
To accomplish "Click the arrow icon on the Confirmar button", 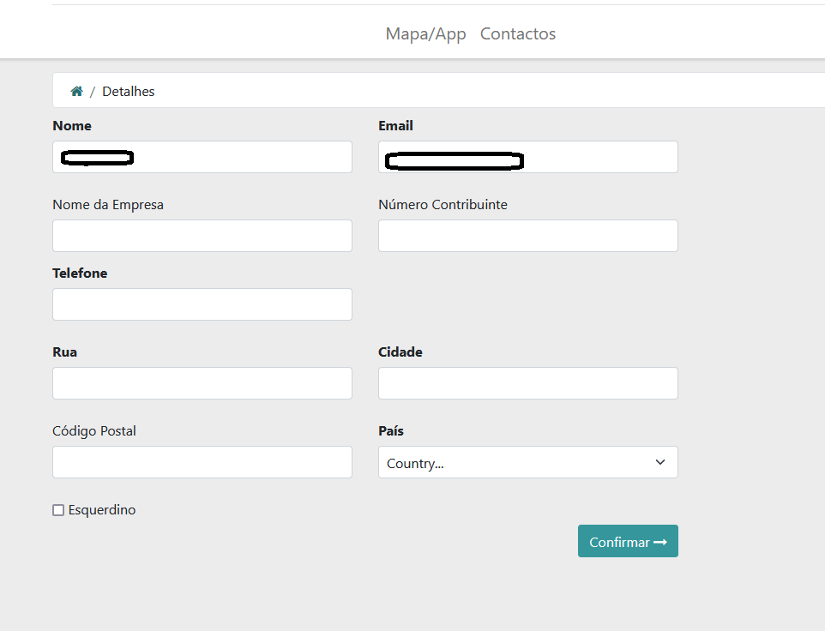I will click(660, 542).
